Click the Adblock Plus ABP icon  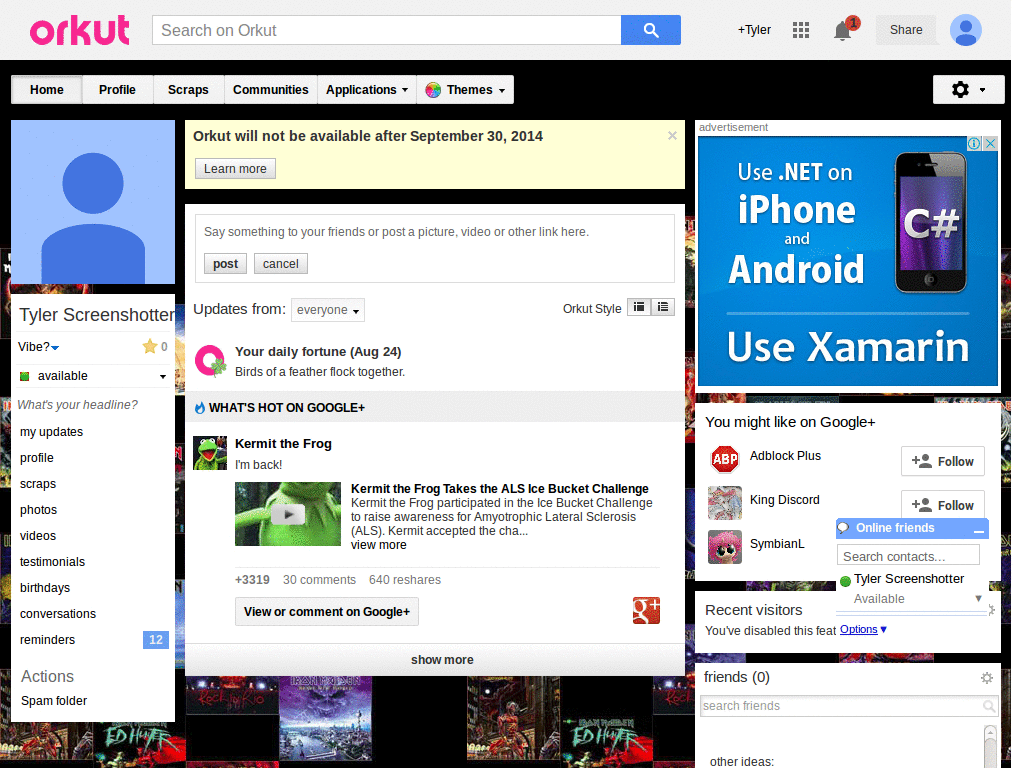(x=724, y=459)
